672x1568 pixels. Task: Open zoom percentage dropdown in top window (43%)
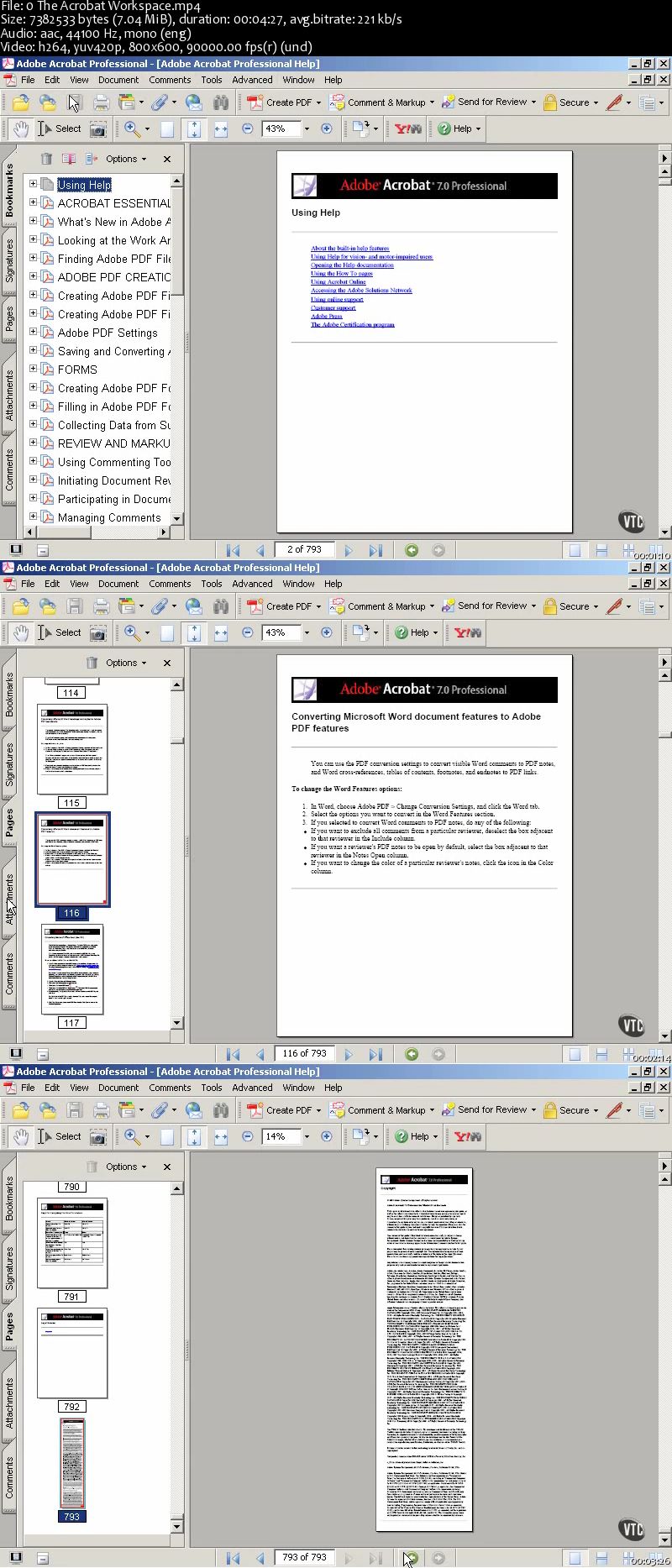pos(307,128)
